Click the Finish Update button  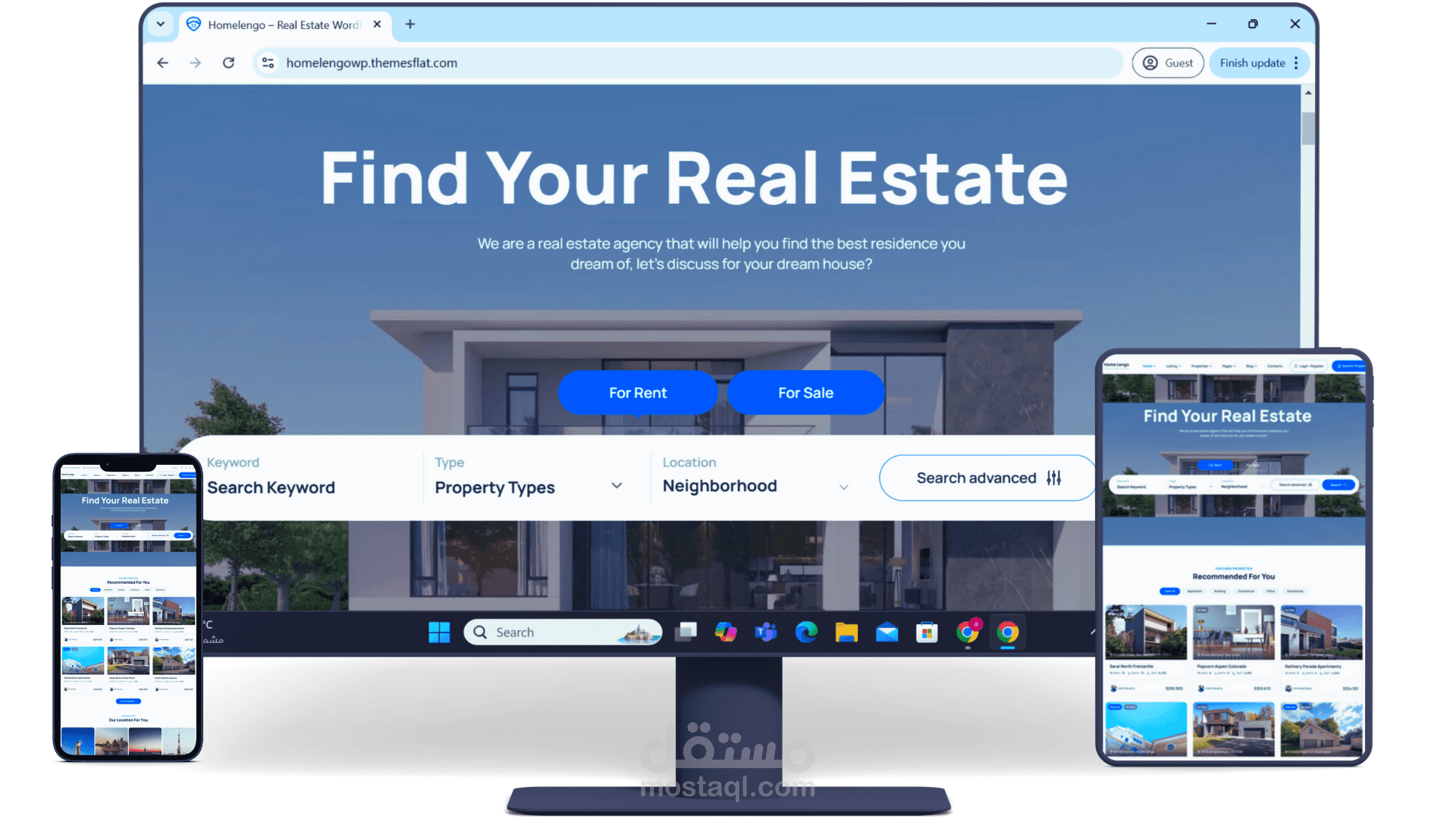1252,63
